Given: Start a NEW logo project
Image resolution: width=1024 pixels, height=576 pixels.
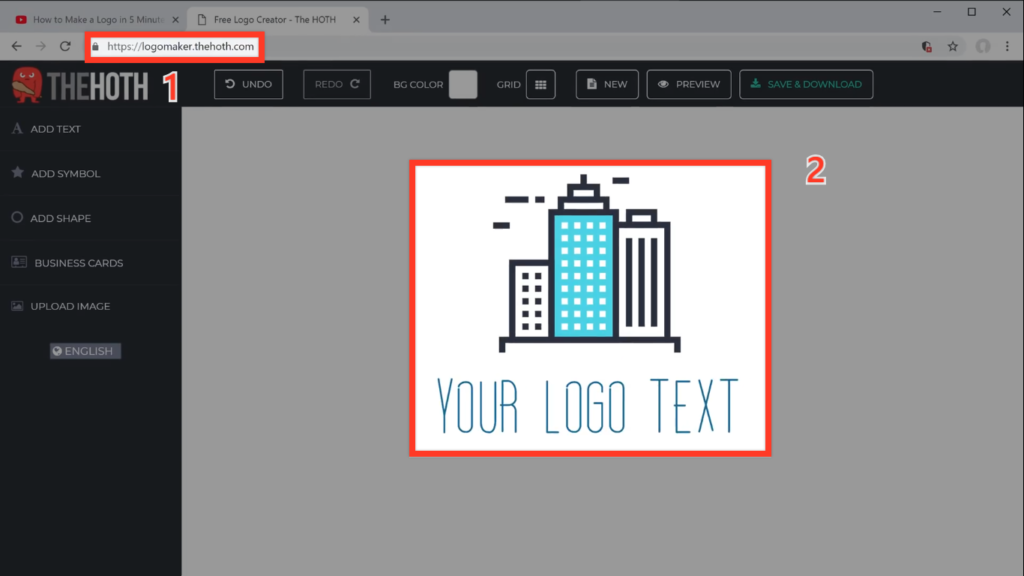Looking at the screenshot, I should click(606, 84).
